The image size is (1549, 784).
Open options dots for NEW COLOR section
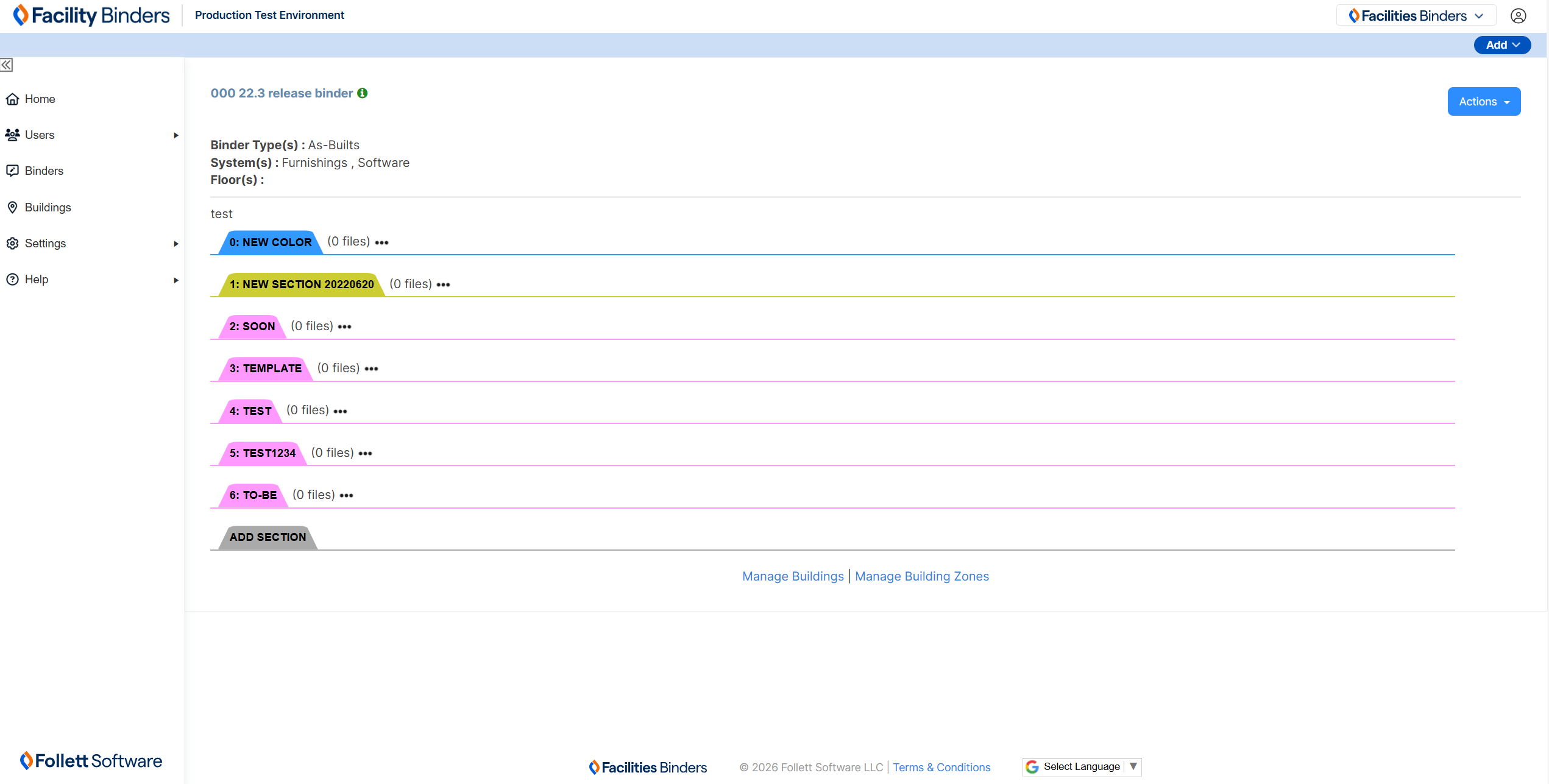(x=381, y=242)
